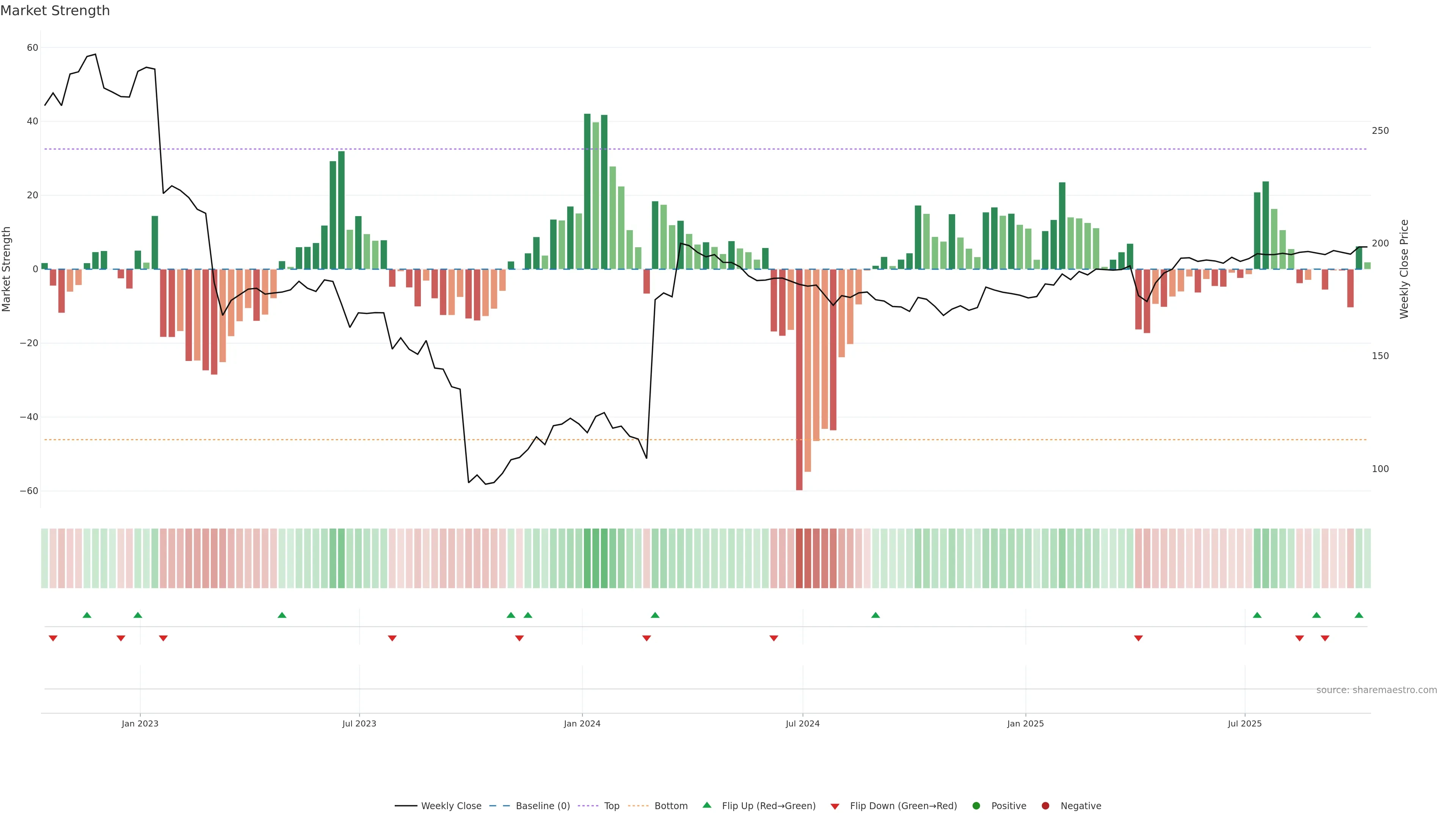
Task: Click the green Positive circle in legend
Action: (x=976, y=805)
